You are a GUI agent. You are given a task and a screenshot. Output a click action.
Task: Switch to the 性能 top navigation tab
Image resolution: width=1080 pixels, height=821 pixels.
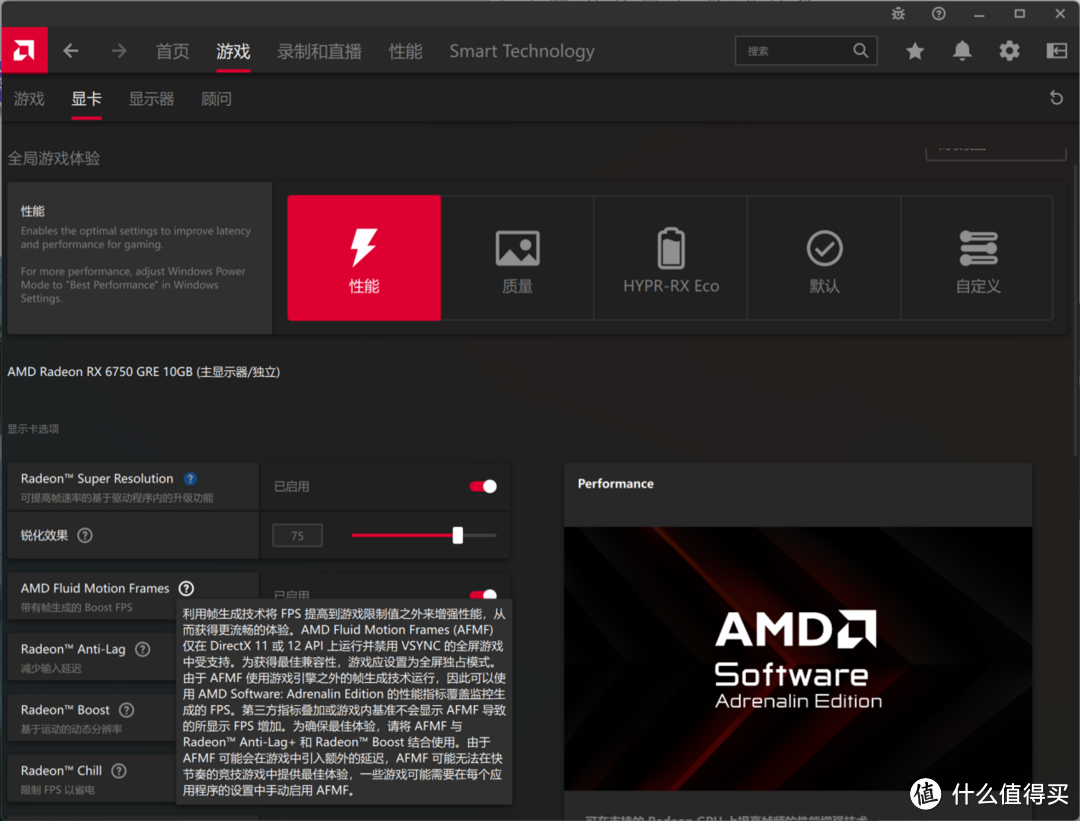click(x=405, y=51)
